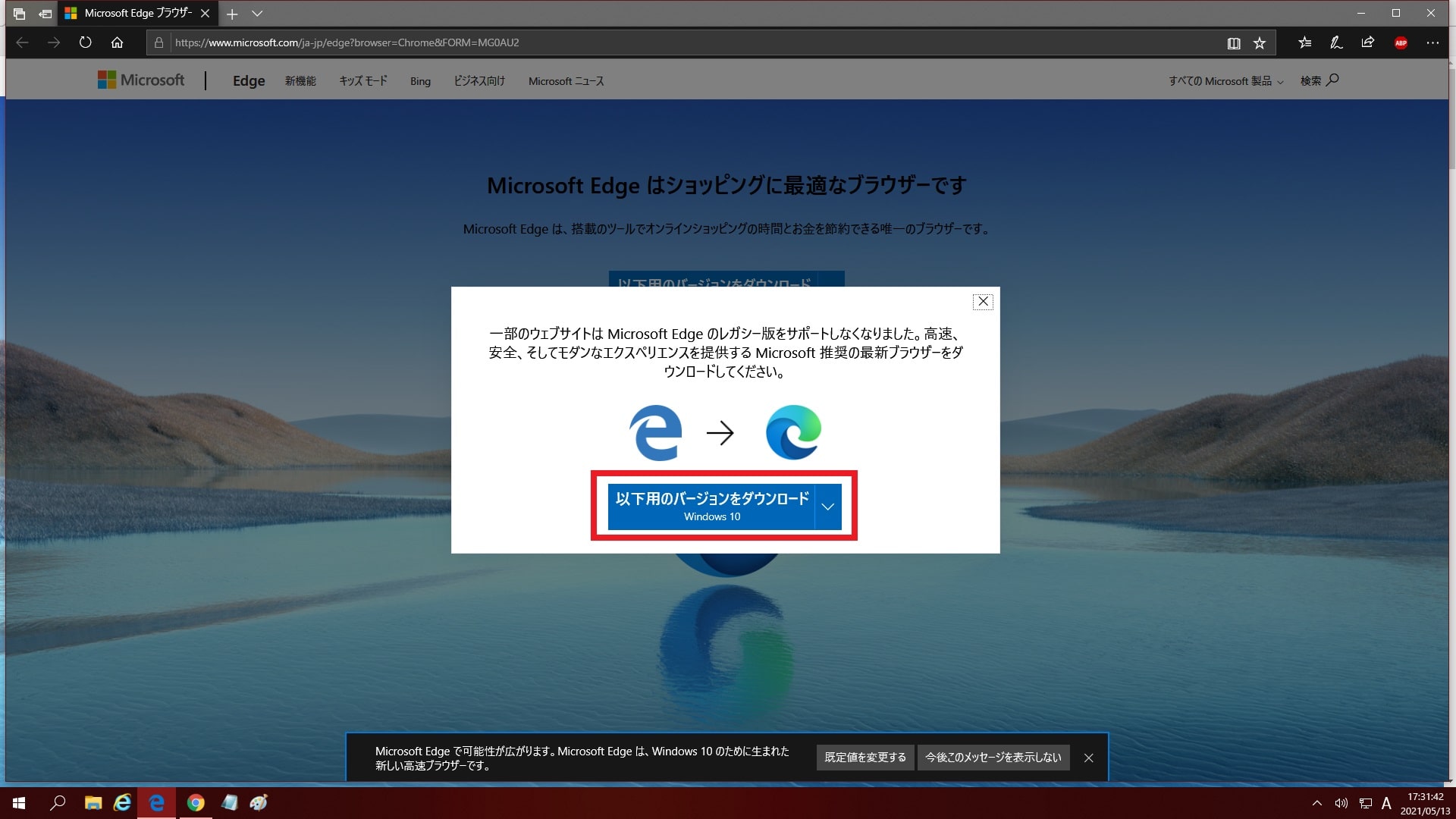Expand すべての Microsoft 製品 dropdown
This screenshot has width=1456, height=819.
pos(1225,81)
